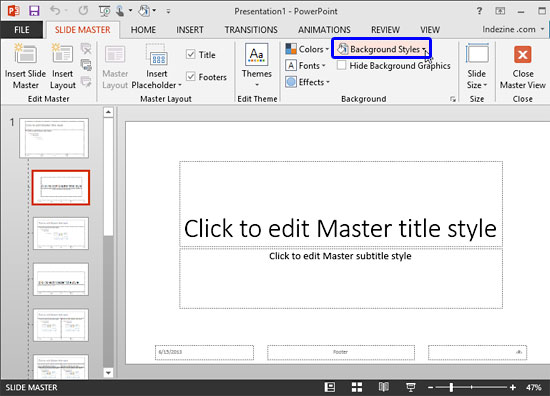Click the Touch/Mouse mode icon
Viewport: 550px width, 396px height.
click(120, 11)
